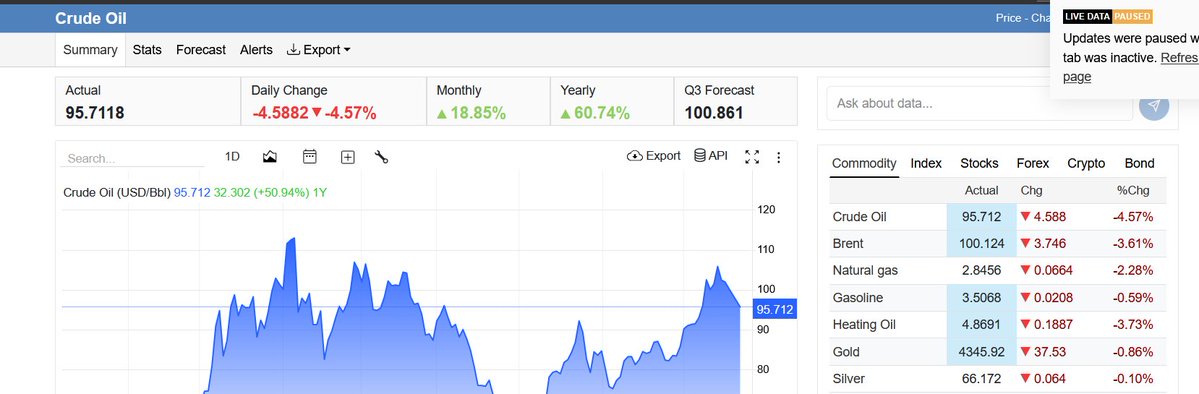Switch to the Bond tab
This screenshot has width=1199, height=394.
(x=1139, y=163)
